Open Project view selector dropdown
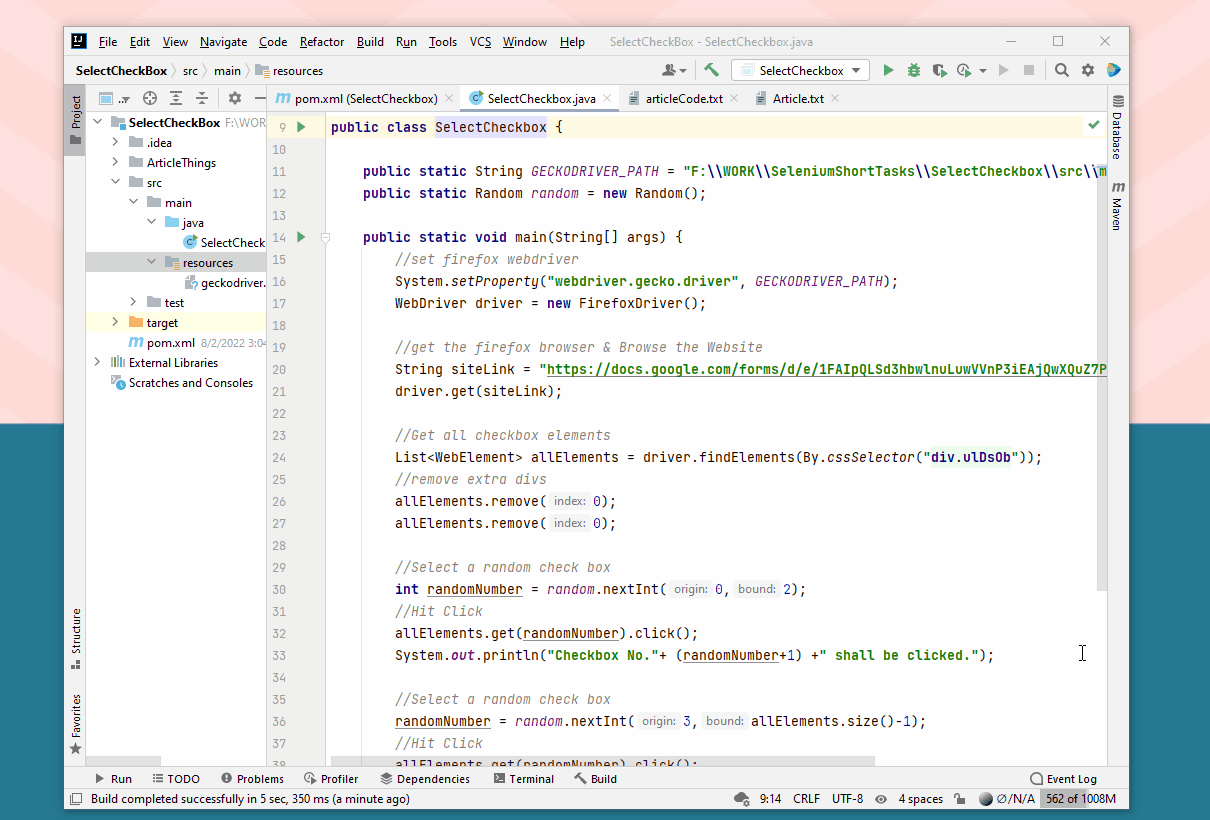This screenshot has width=1210, height=820. (114, 98)
